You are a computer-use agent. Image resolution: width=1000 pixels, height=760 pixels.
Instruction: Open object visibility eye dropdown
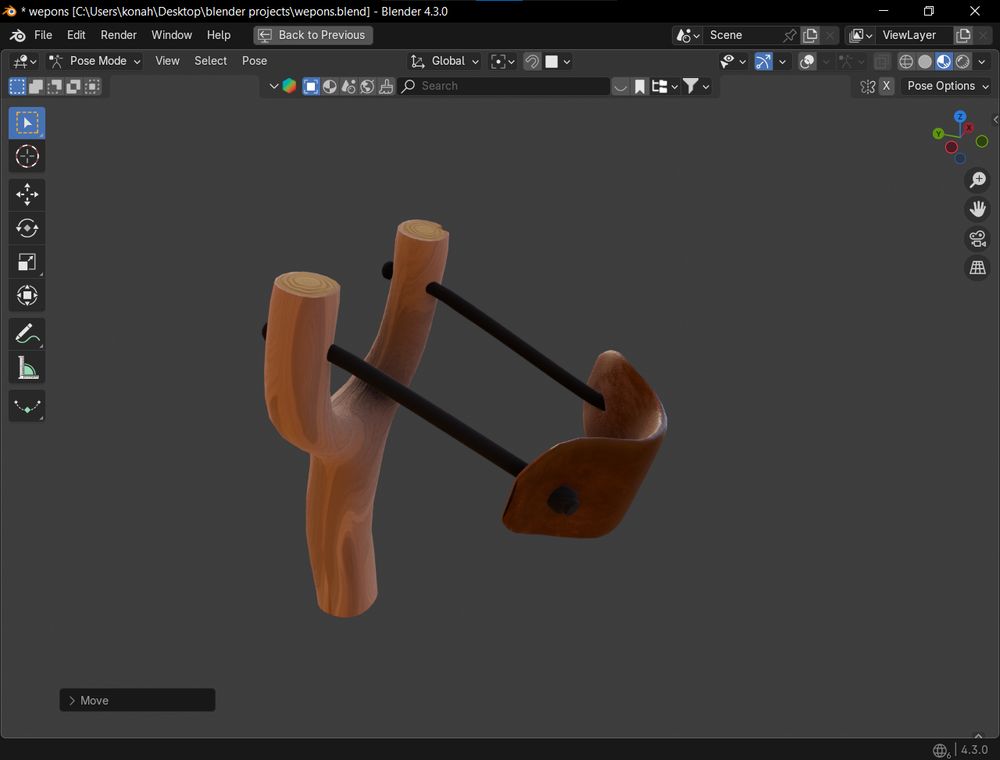733,61
